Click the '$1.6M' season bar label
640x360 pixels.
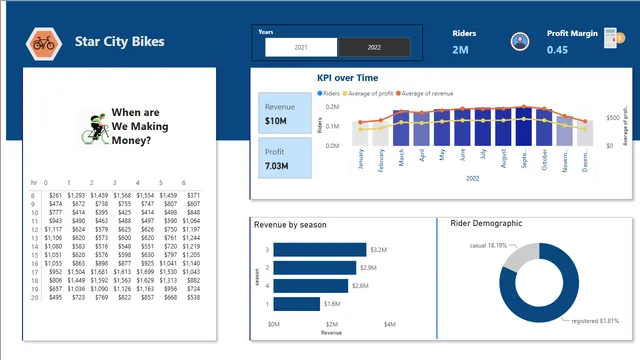(332, 304)
